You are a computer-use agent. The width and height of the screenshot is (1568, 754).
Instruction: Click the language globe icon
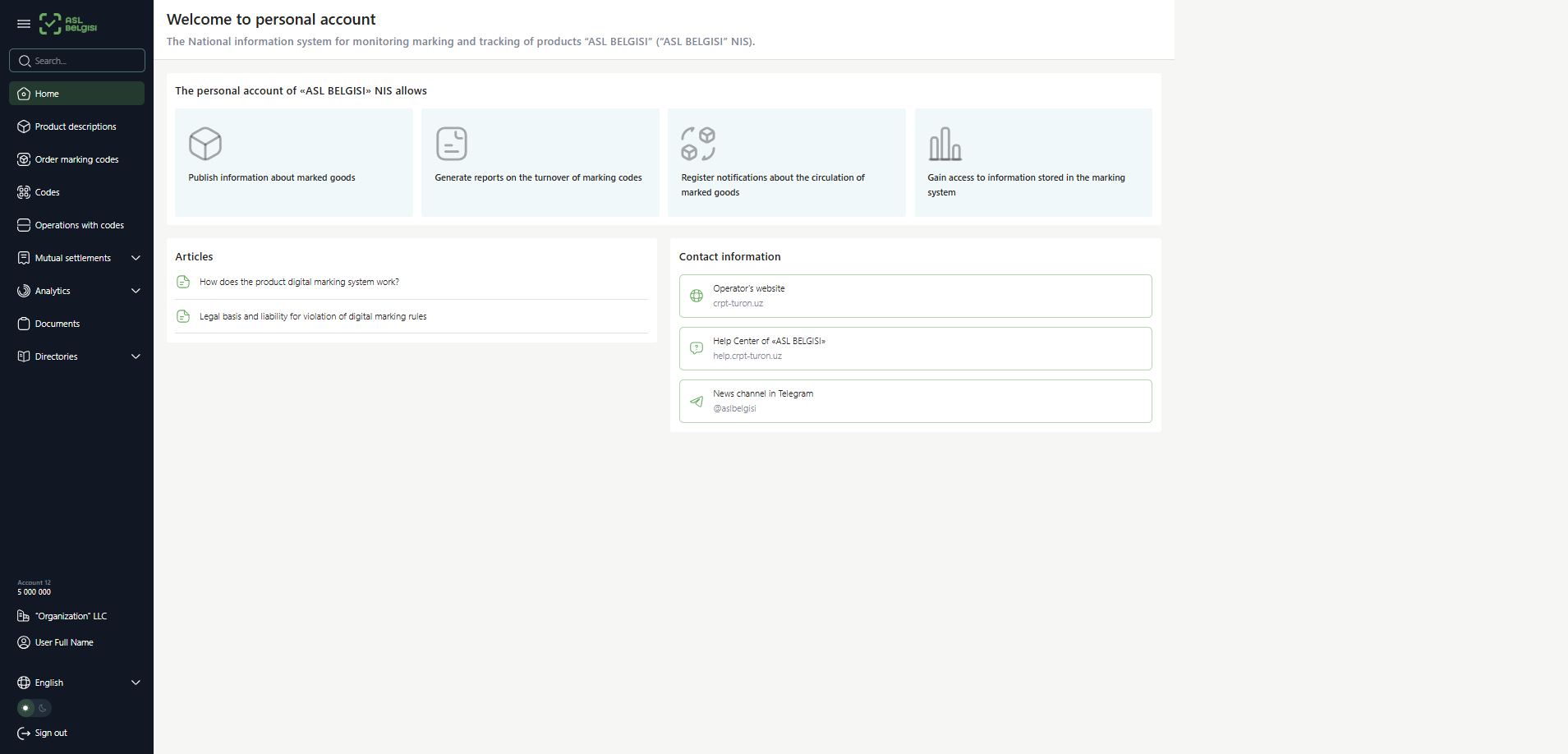pyautogui.click(x=24, y=683)
